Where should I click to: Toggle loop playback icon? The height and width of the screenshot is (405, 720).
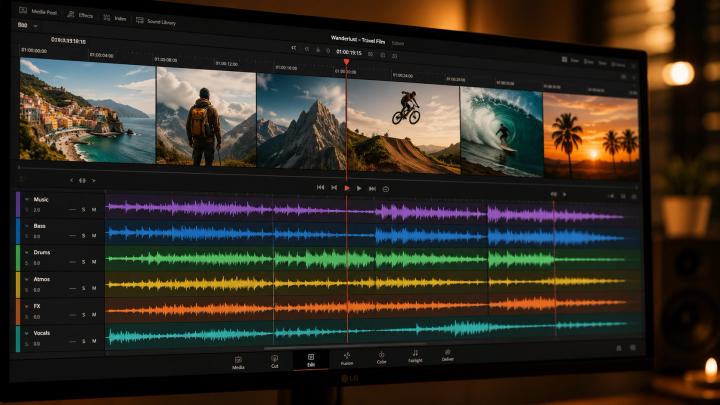click(x=386, y=189)
